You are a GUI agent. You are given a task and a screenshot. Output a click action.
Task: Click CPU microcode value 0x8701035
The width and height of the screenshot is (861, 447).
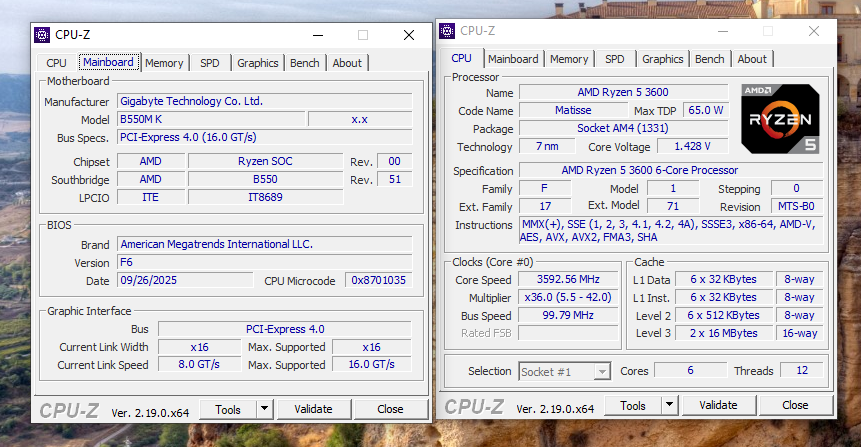378,281
